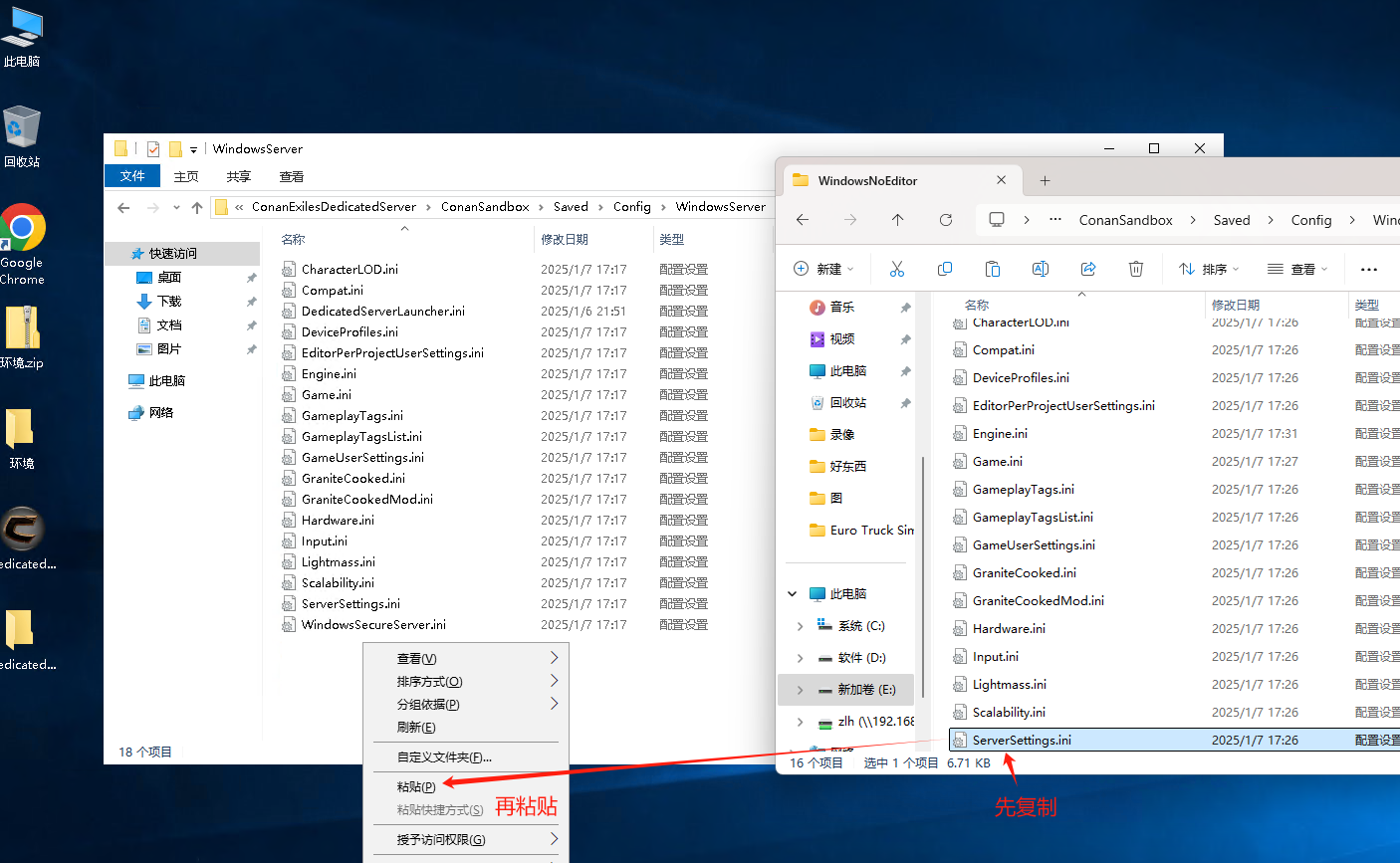Open recent locations dropdown in WindowsServer window
1400x863 pixels.
(176, 207)
